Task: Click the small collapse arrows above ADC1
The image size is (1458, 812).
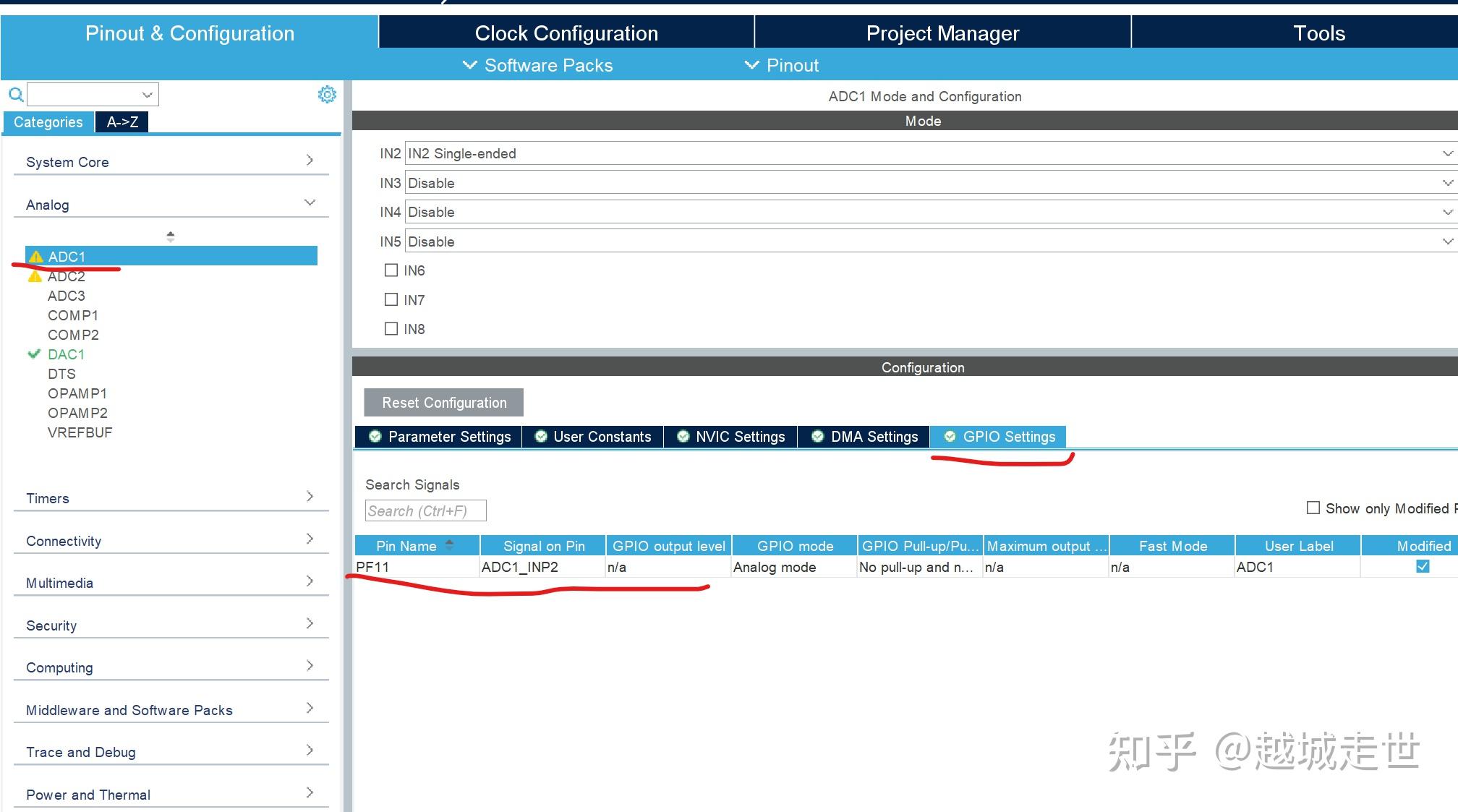Action: click(171, 236)
